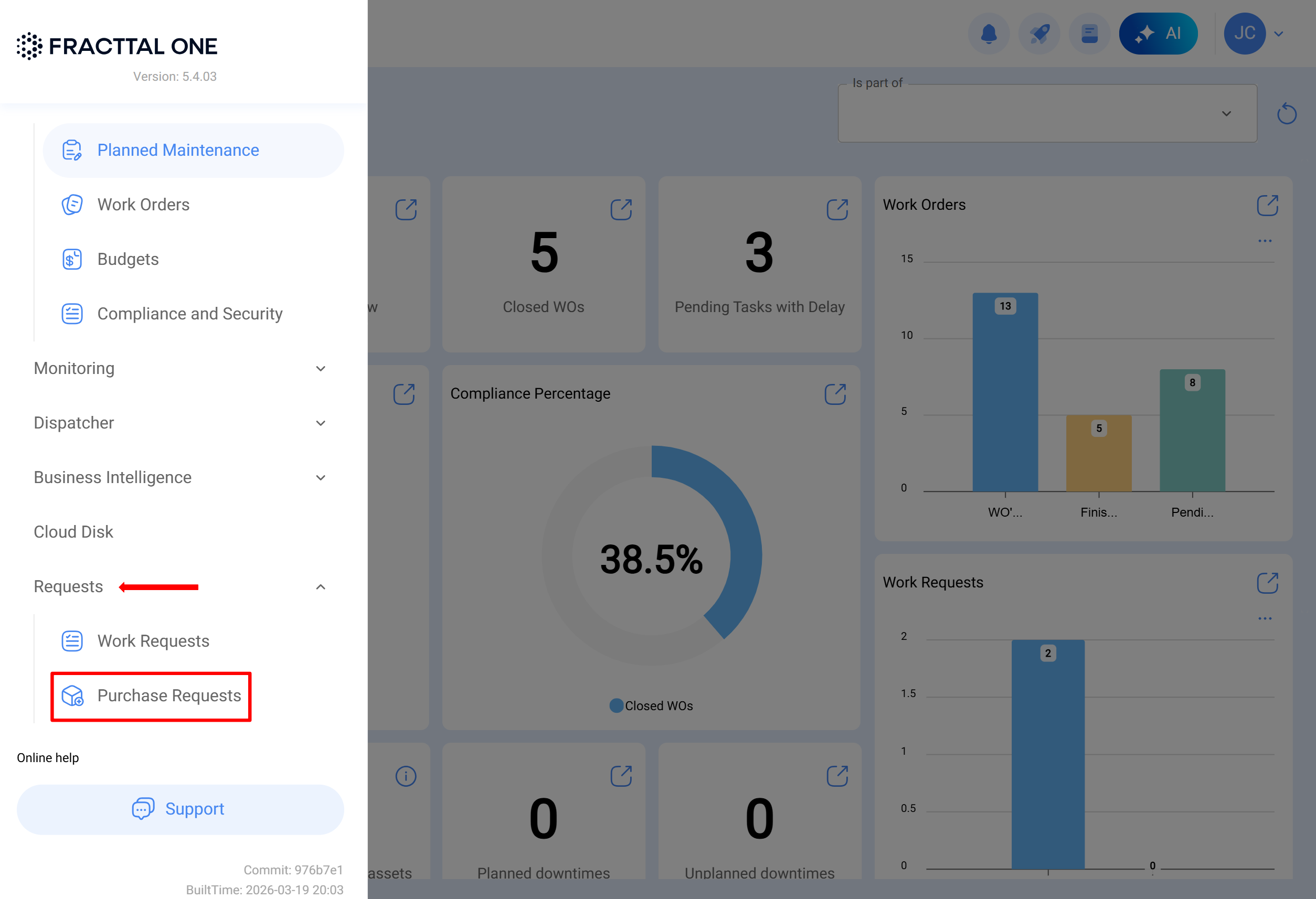Toggle Closed WOs legend swatch

click(x=616, y=706)
